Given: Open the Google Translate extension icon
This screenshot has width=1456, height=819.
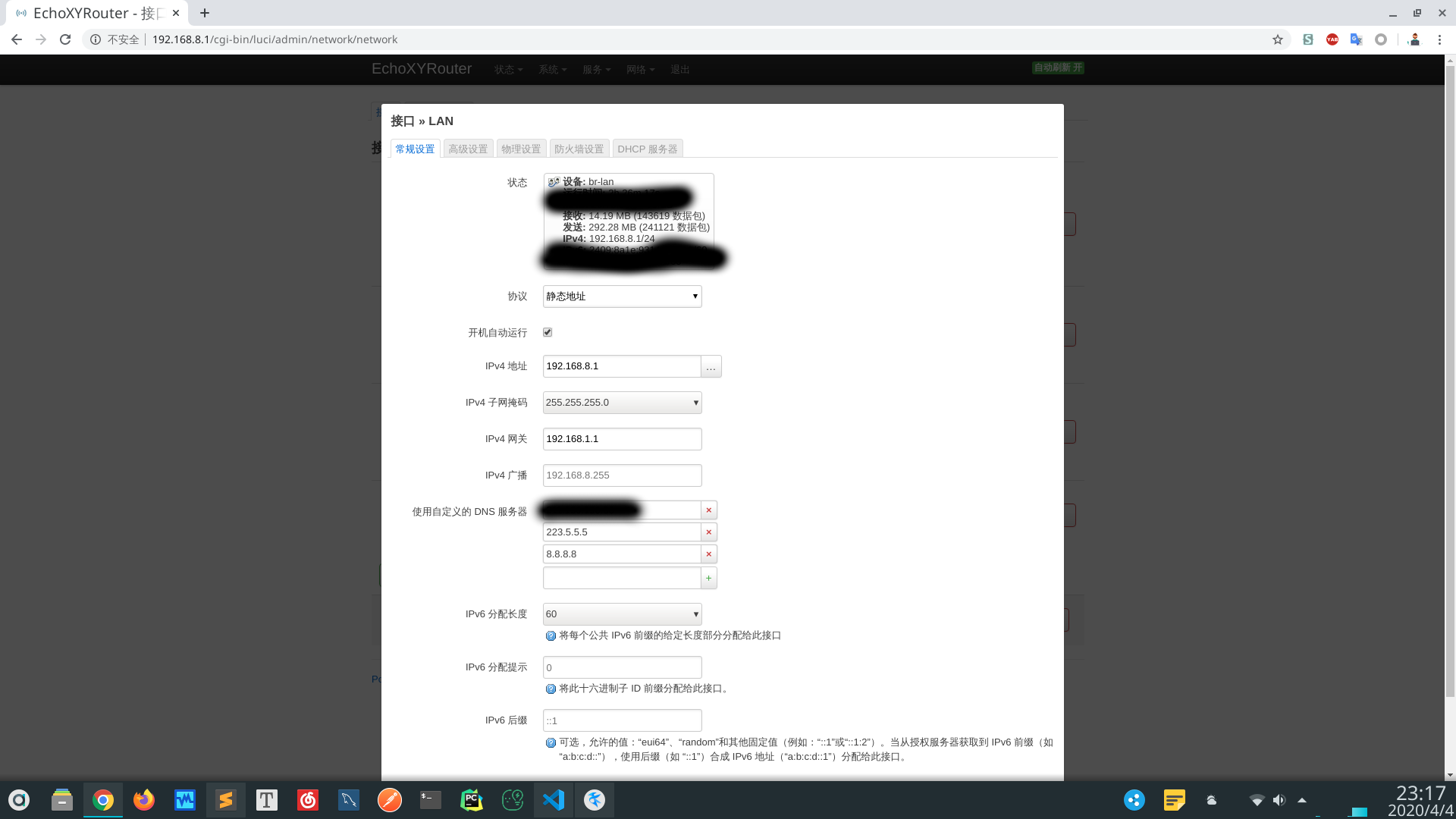Looking at the screenshot, I should tap(1357, 39).
